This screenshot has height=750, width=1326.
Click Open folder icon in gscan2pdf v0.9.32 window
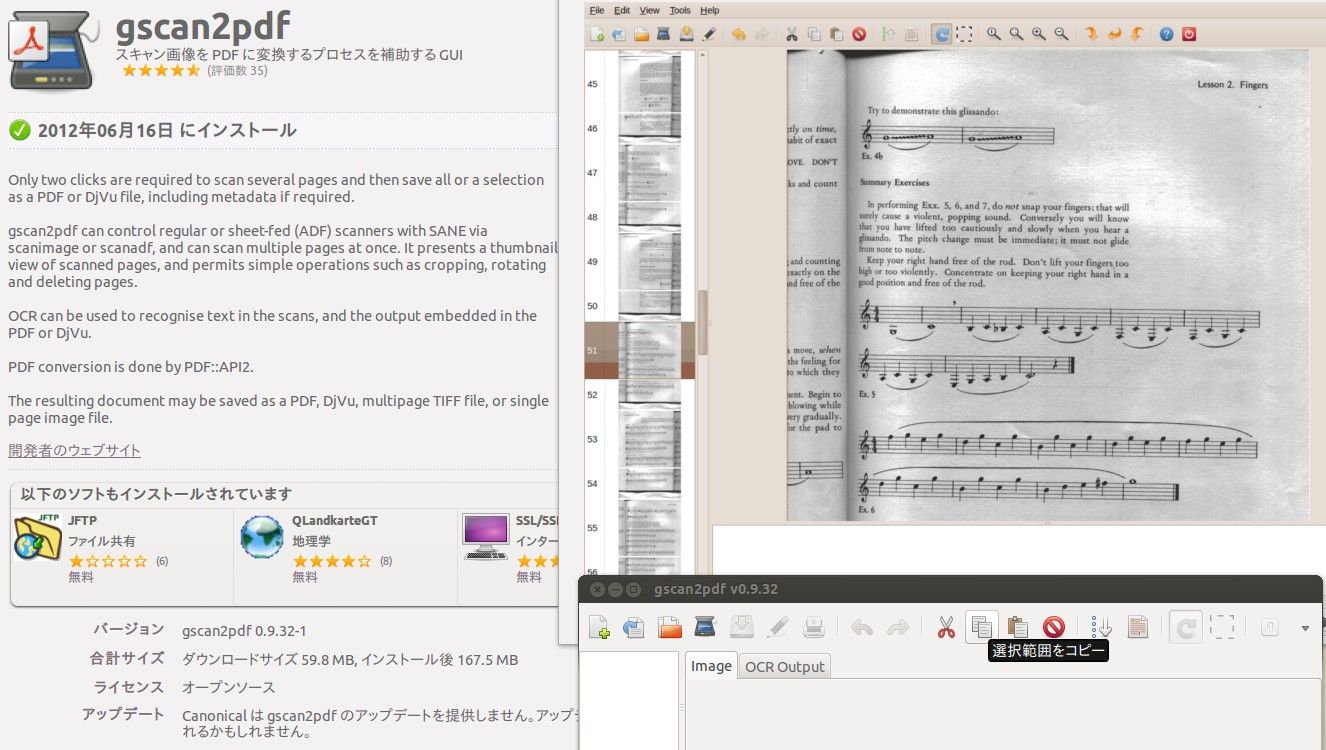pyautogui.click(x=669, y=628)
